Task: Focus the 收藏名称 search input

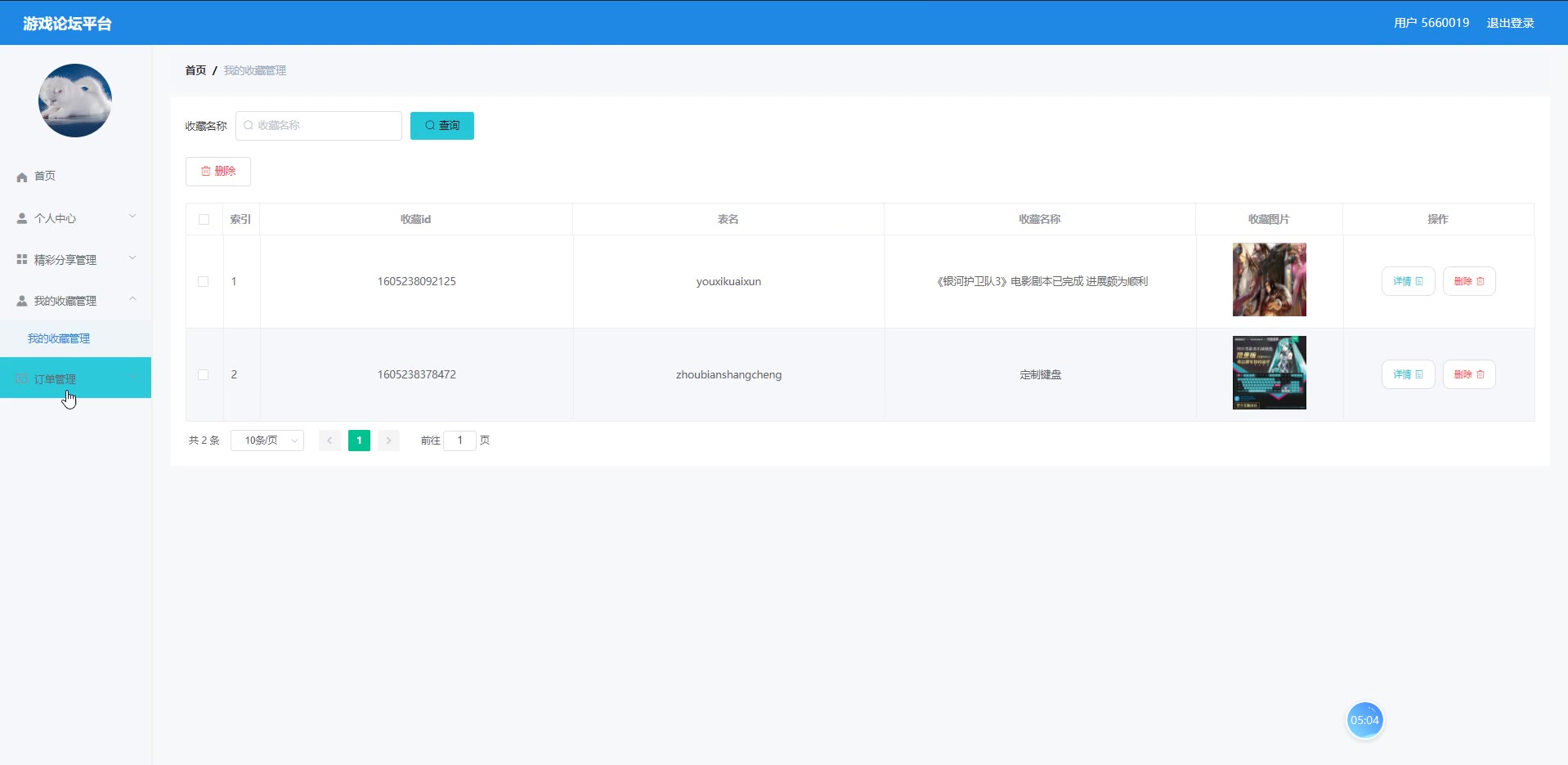Action: [x=319, y=126]
